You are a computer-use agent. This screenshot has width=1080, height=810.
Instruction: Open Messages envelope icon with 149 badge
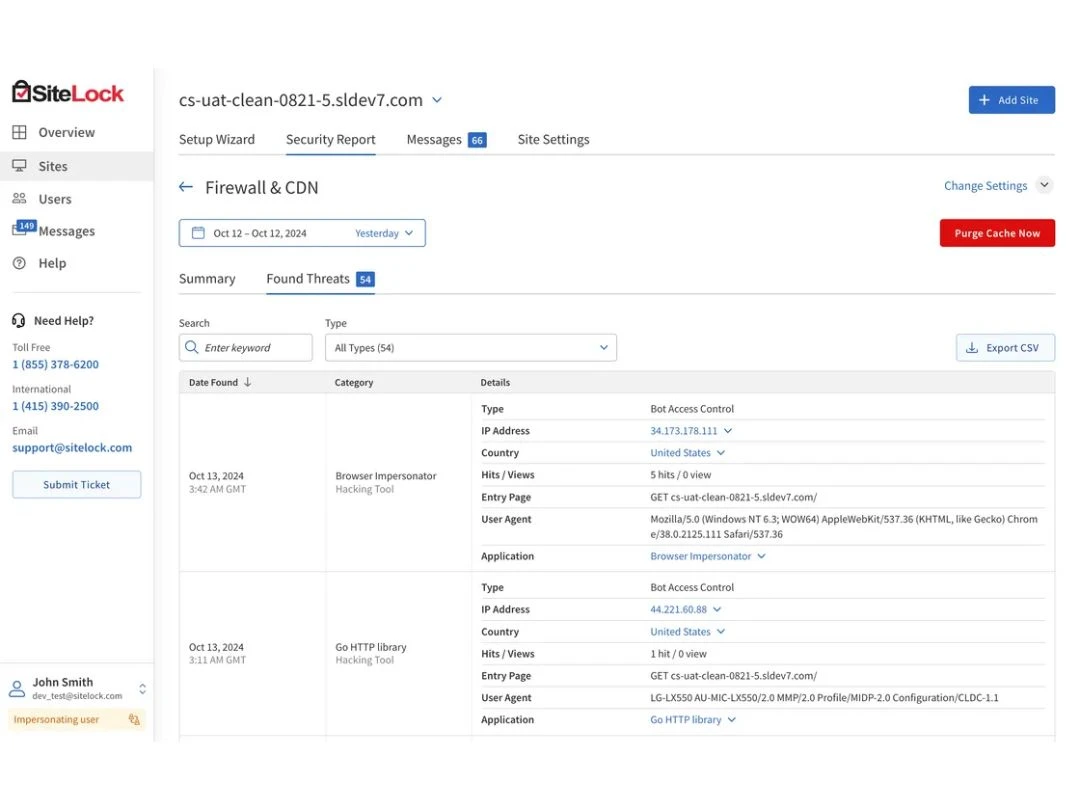pos(23,228)
